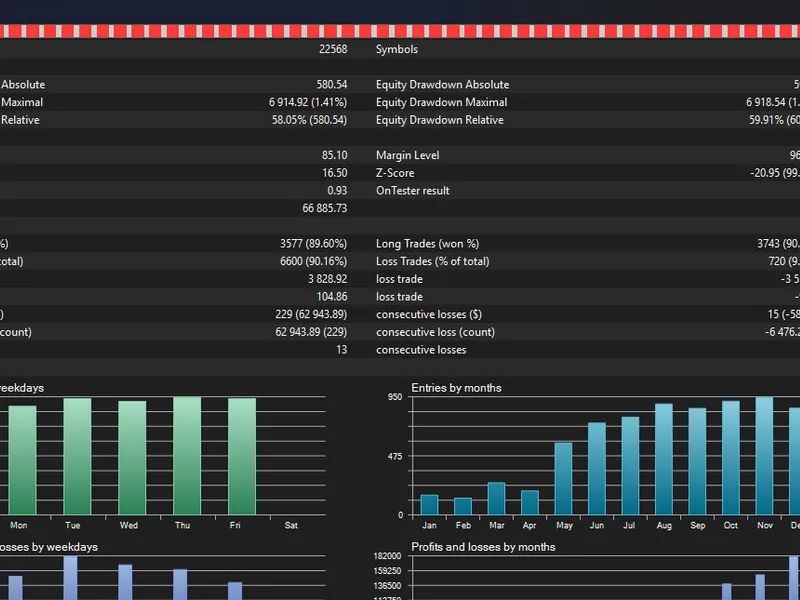This screenshot has width=800, height=600.
Task: Click the Long Trades (won %) label
Action: click(x=427, y=244)
